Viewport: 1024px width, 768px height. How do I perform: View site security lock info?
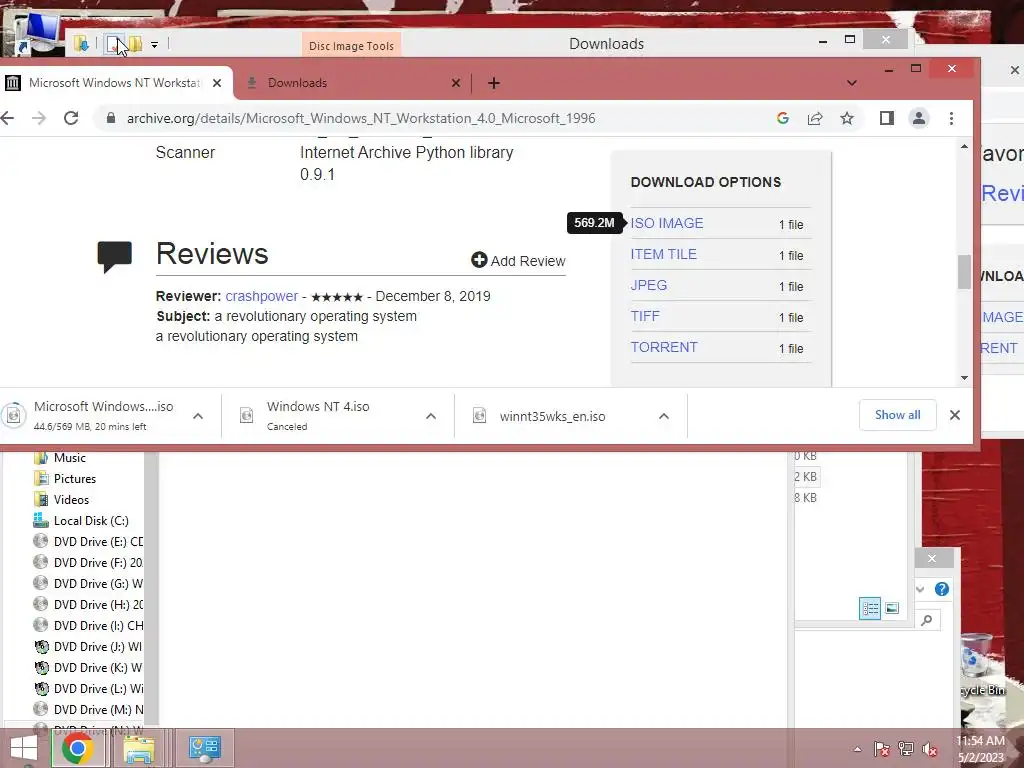(111, 118)
